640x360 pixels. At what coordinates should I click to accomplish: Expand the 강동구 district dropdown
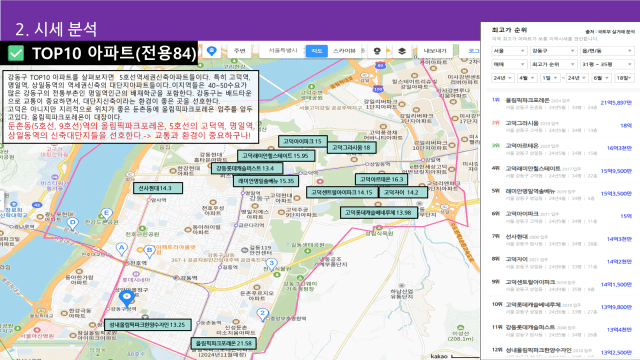(553, 51)
